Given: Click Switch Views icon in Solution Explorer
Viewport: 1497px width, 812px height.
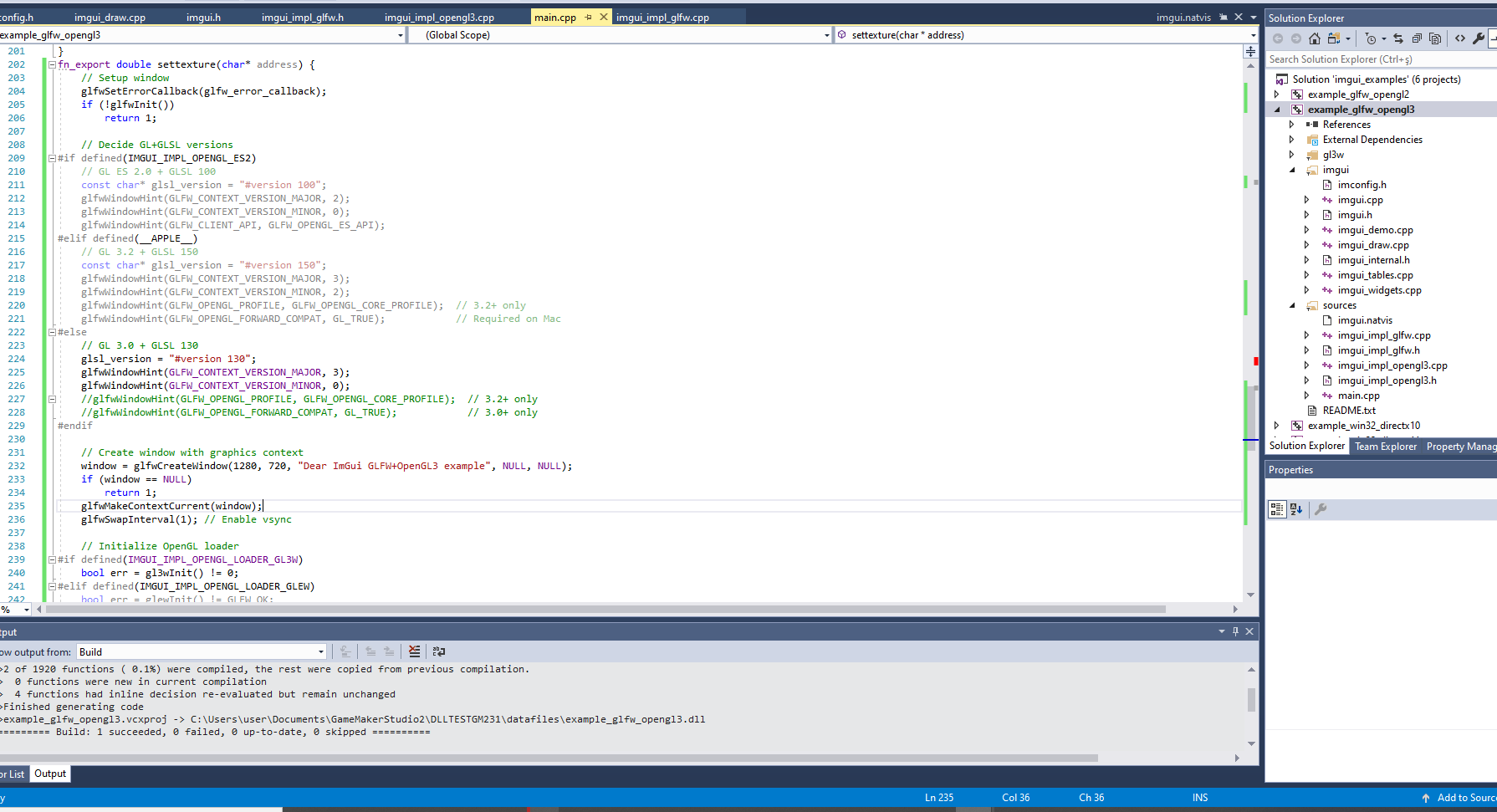Looking at the screenshot, I should click(x=1334, y=38).
